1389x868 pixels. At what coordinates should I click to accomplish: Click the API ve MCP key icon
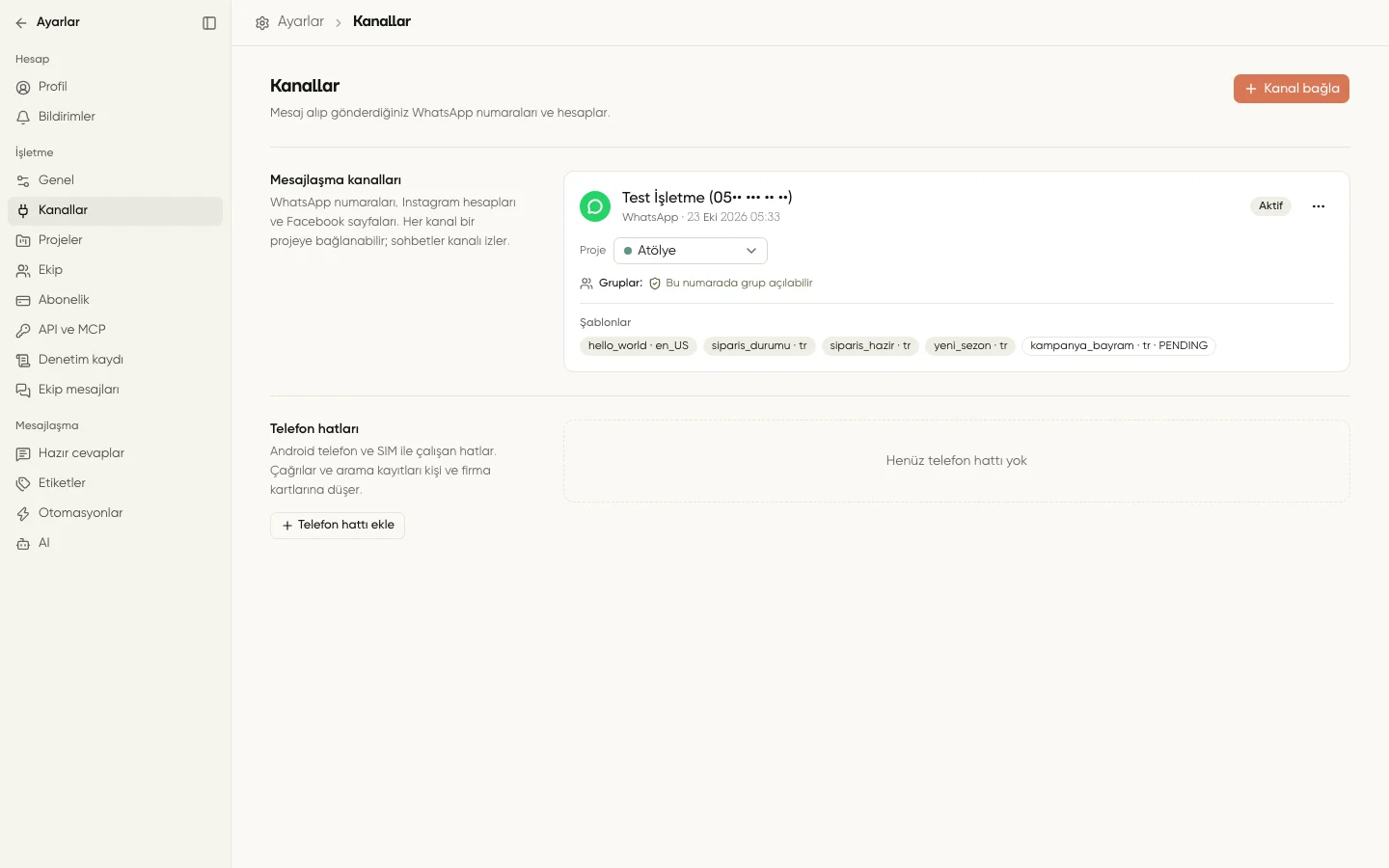(x=23, y=330)
